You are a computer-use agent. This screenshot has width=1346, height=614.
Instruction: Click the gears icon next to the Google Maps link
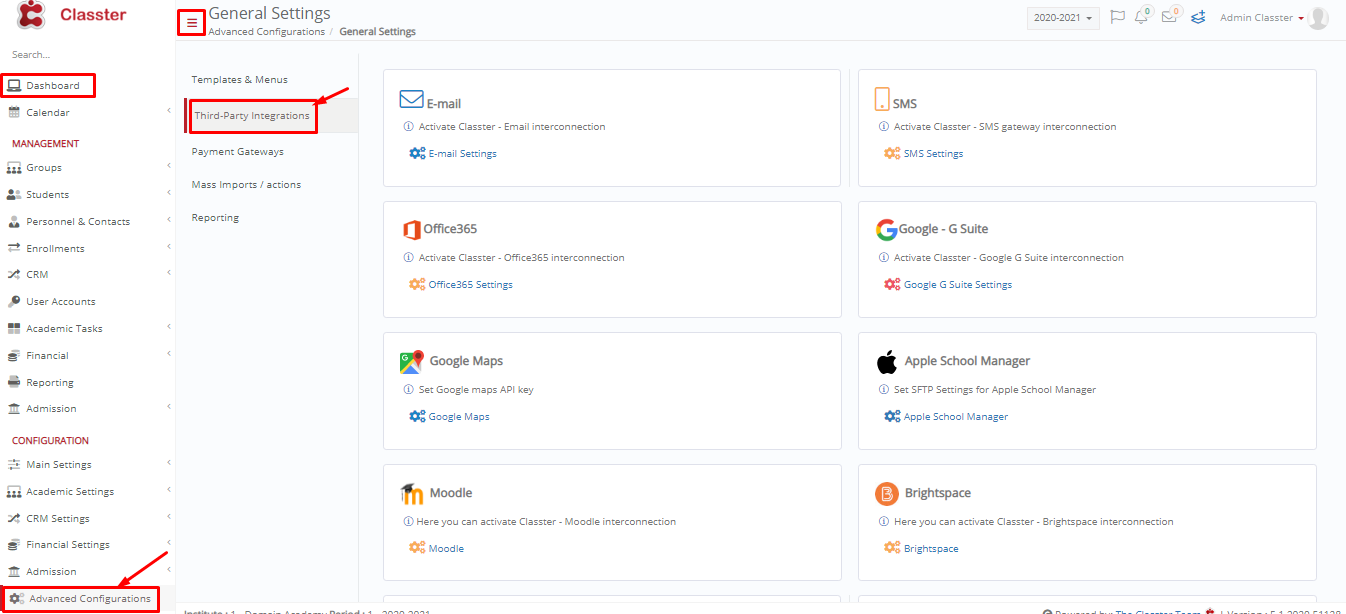tap(417, 417)
